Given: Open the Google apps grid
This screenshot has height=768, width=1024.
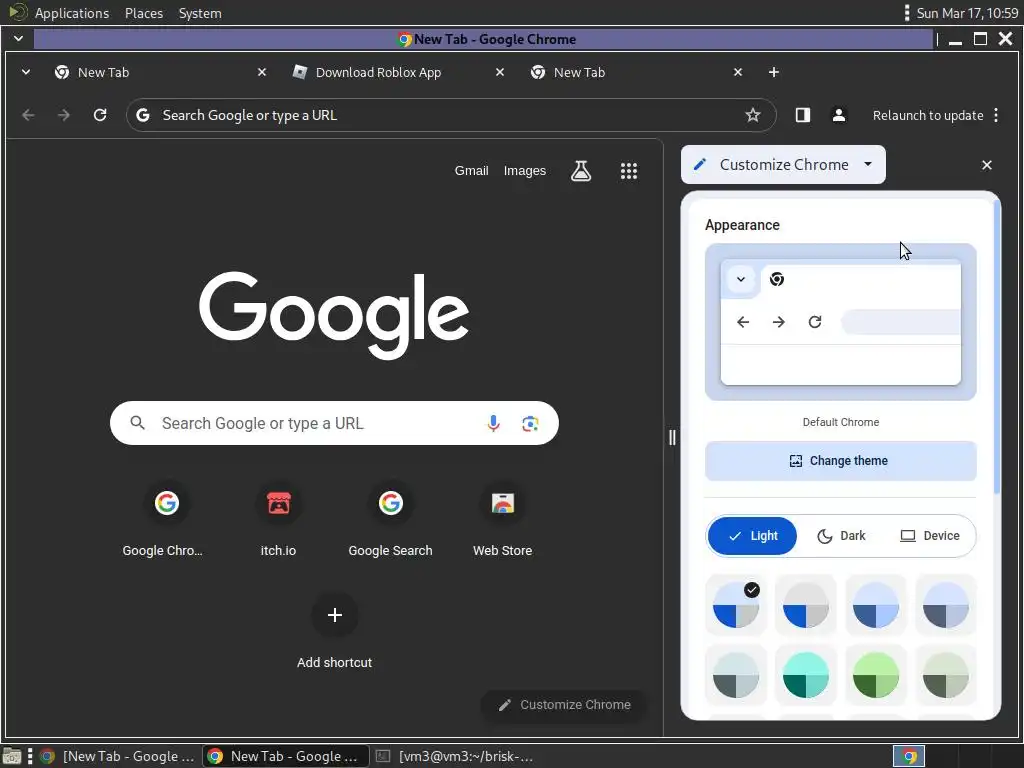Looking at the screenshot, I should click(x=628, y=171).
